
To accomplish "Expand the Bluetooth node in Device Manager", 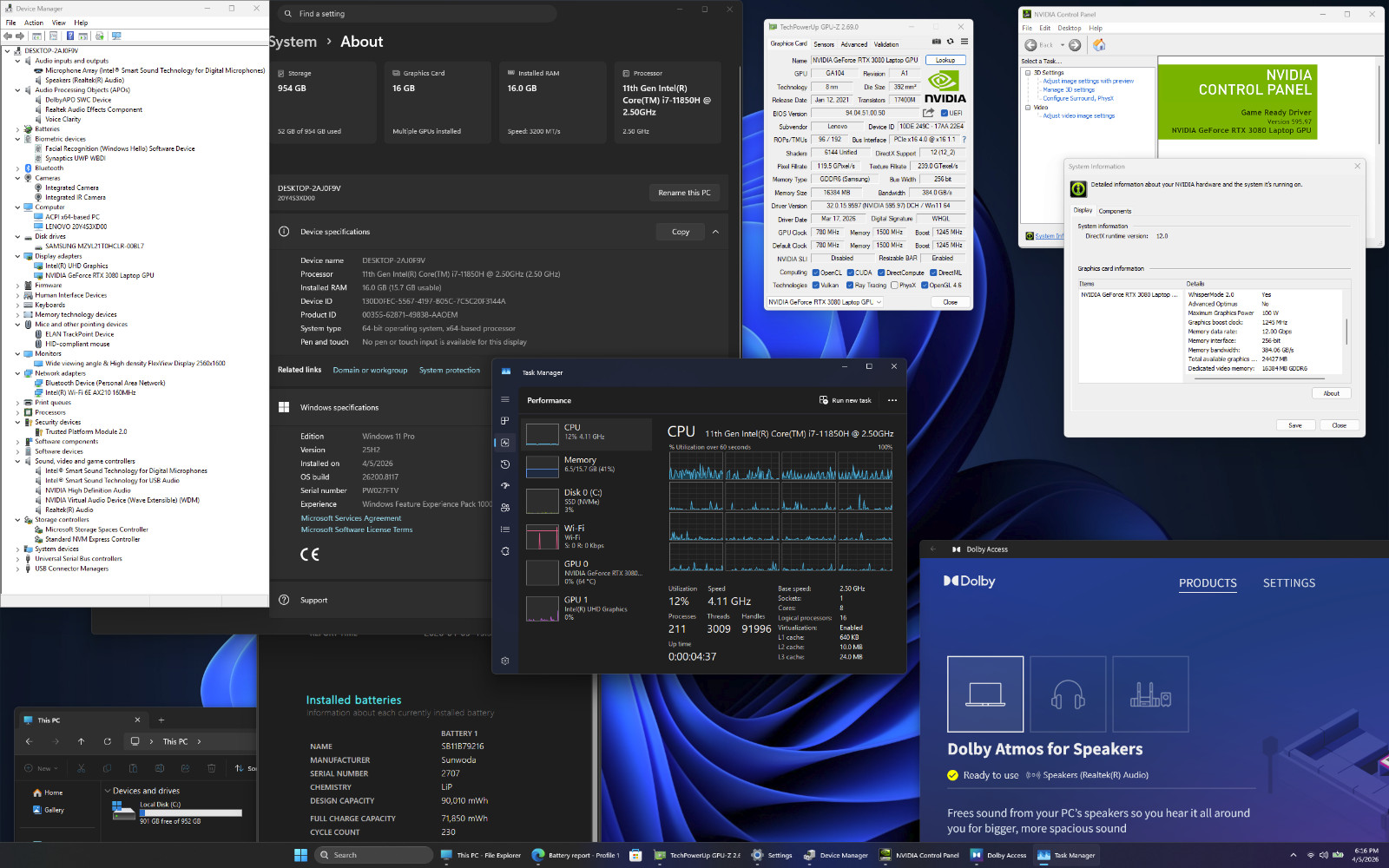I will tap(17, 168).
